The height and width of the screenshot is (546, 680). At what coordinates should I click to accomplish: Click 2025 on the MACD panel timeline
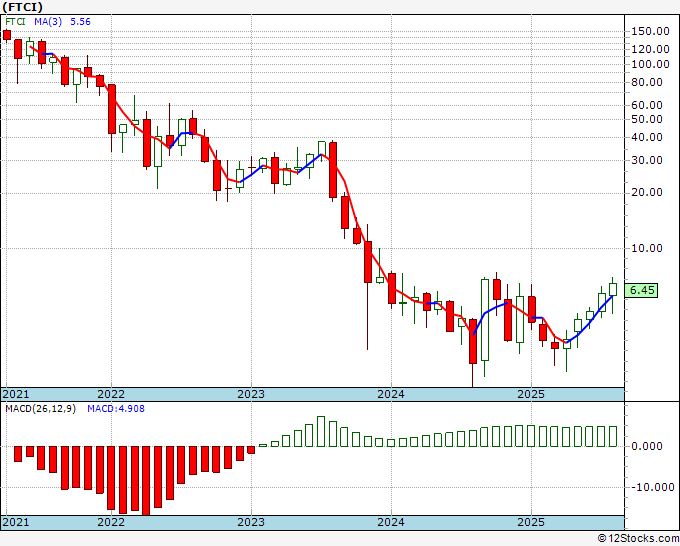(x=531, y=522)
